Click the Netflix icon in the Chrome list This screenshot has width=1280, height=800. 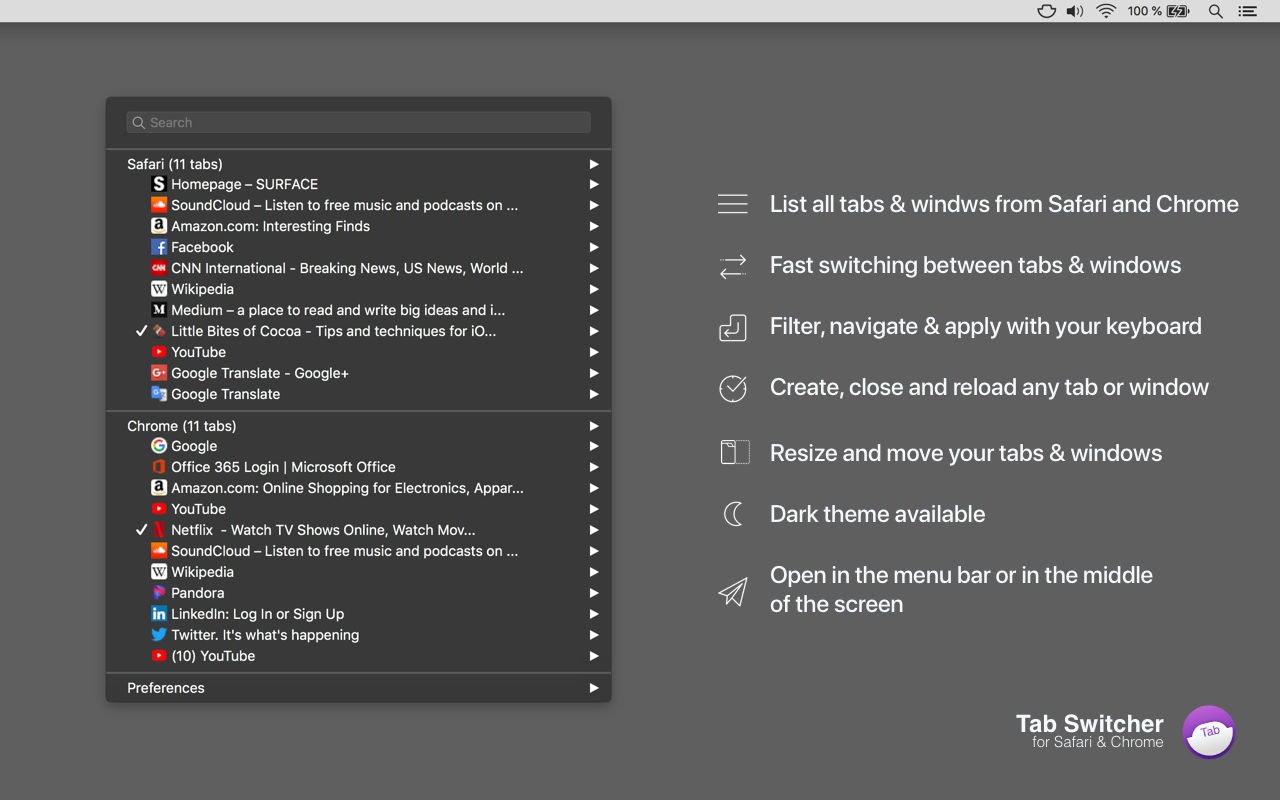(158, 530)
